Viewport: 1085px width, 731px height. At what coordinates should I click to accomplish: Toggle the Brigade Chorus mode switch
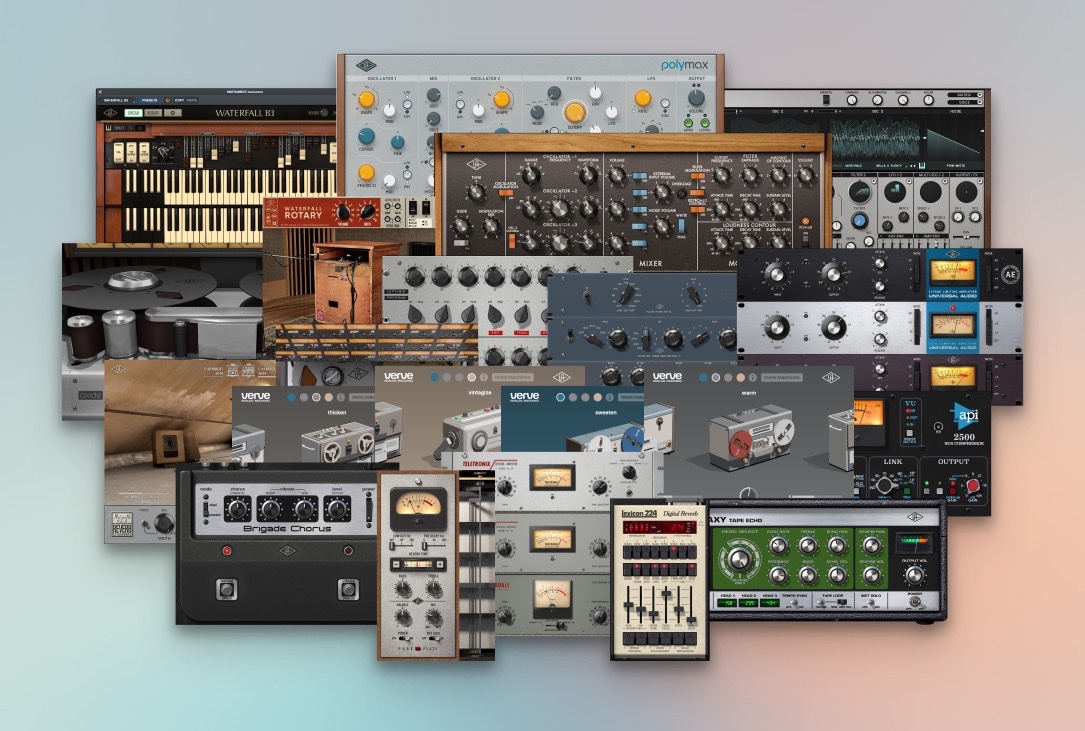(x=206, y=508)
